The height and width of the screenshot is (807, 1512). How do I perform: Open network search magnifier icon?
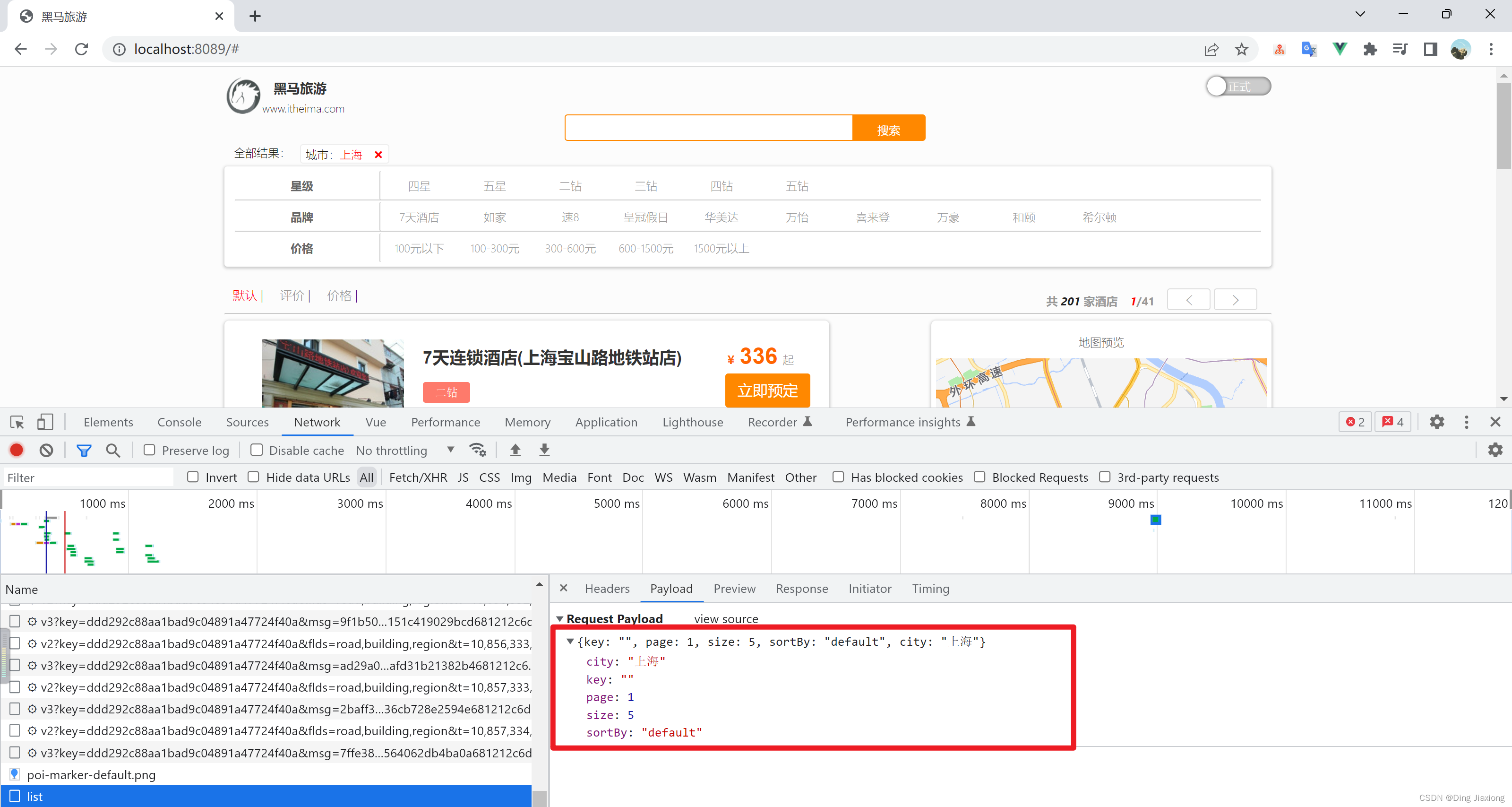(x=113, y=451)
